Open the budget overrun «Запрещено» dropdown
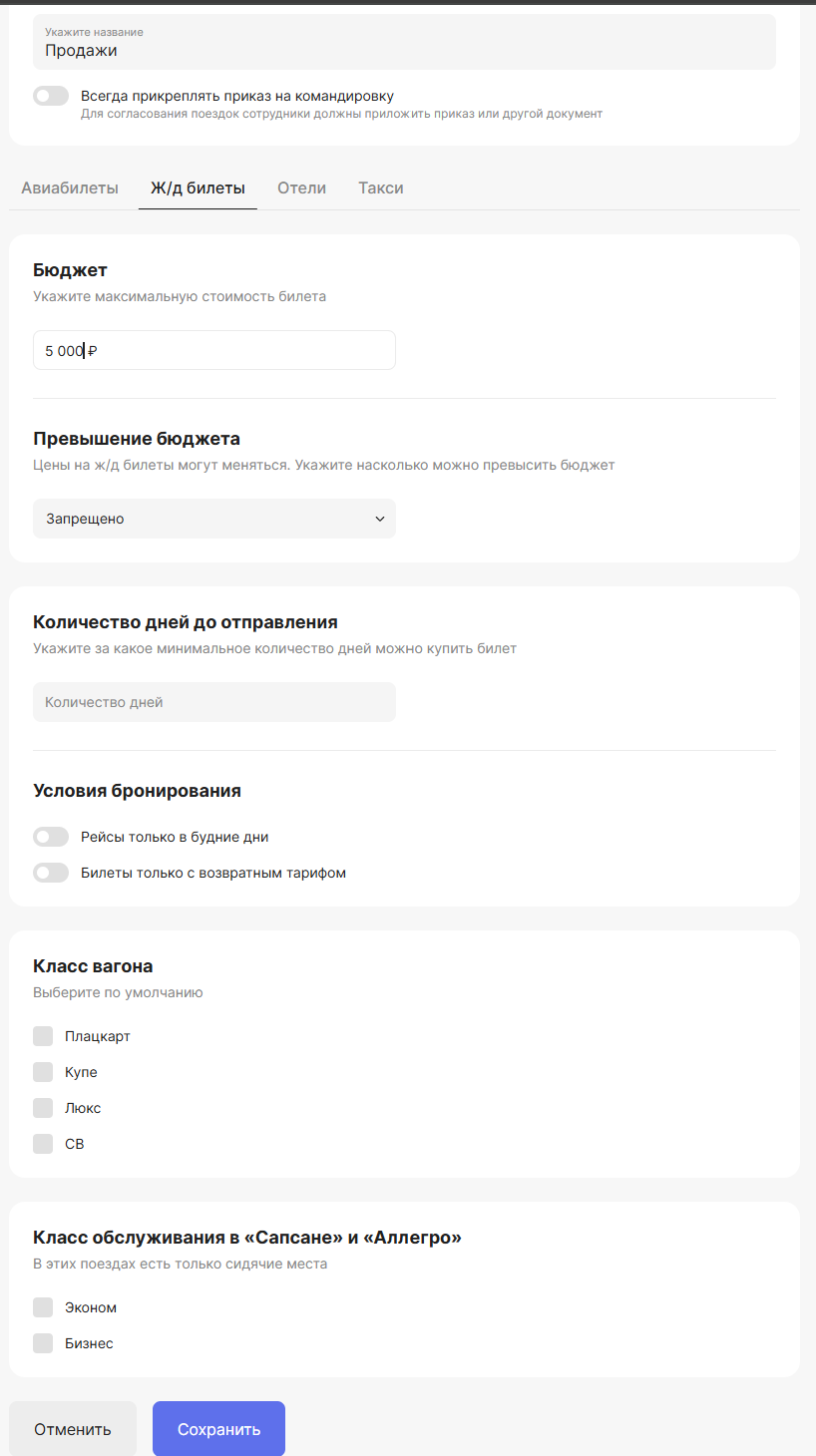This screenshot has width=816, height=1456. 214,519
